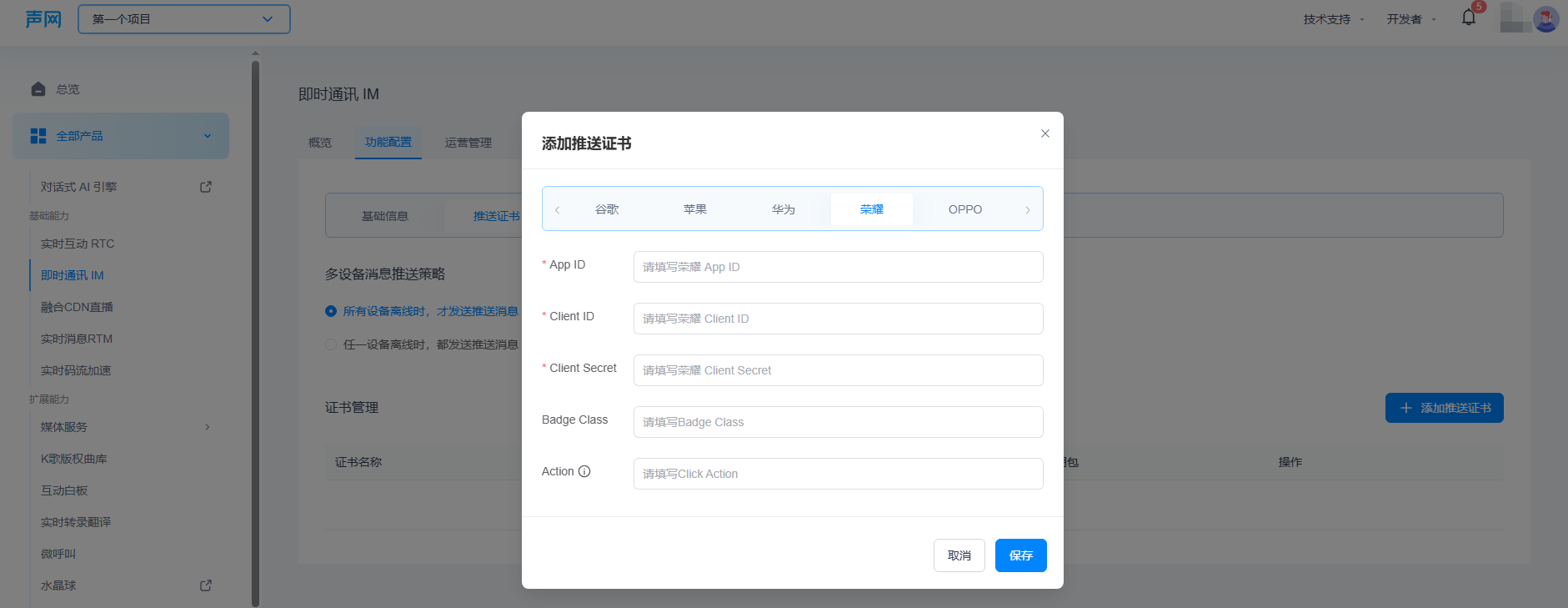Open the 运营管理 tab
The image size is (1568, 608).
(468, 143)
